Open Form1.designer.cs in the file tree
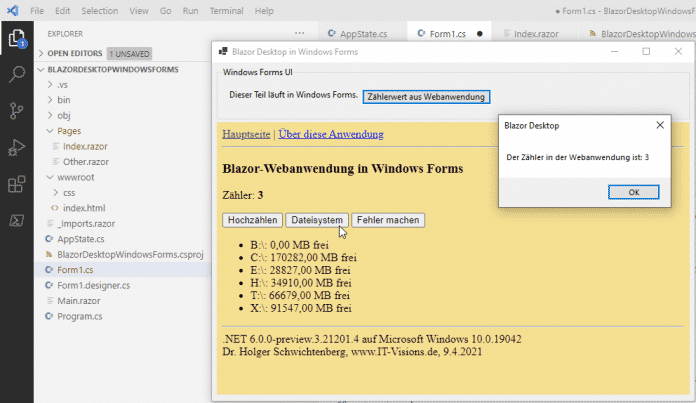The height and width of the screenshot is (403, 696). 94,285
